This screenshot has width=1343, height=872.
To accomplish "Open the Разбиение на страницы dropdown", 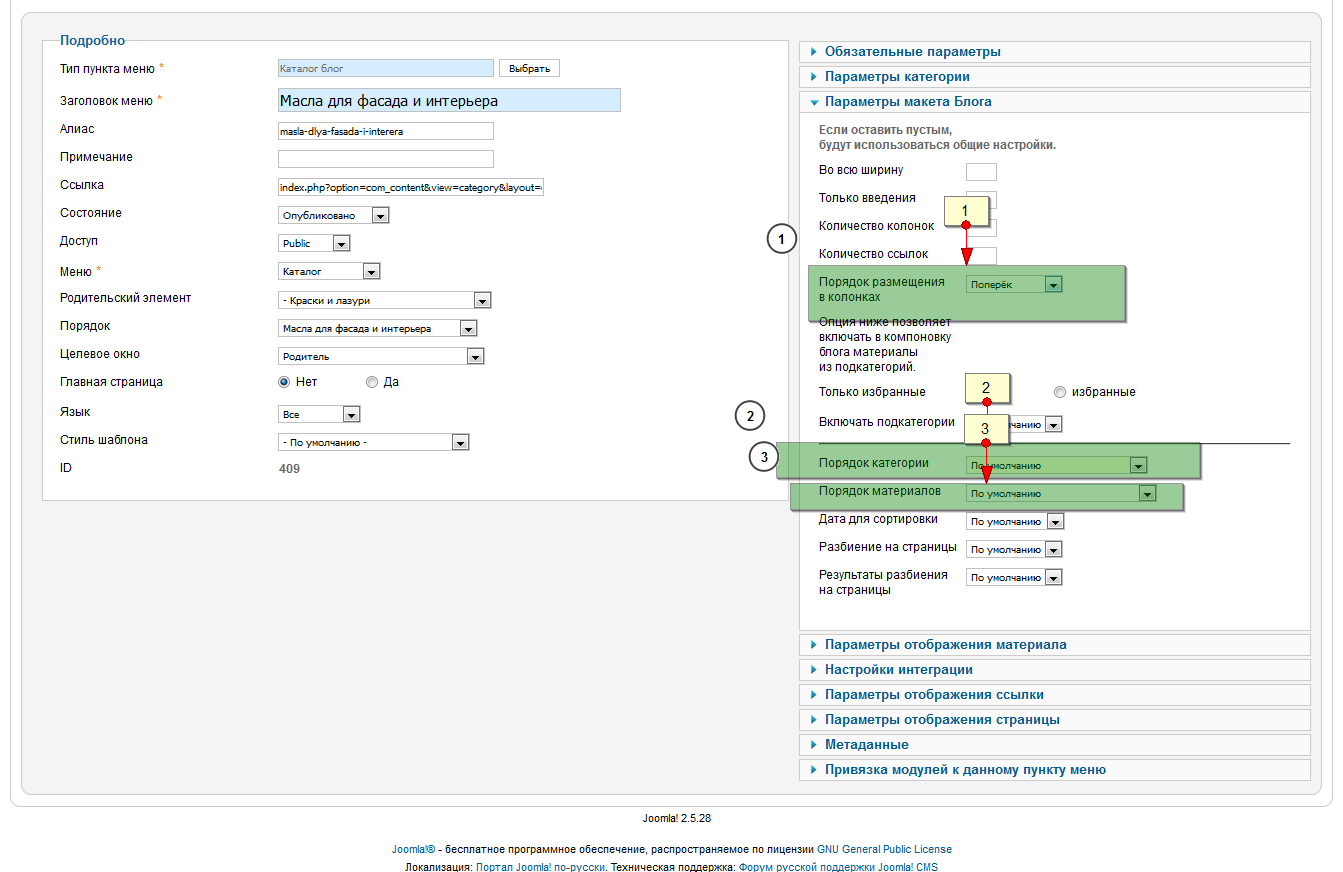I will (1014, 549).
